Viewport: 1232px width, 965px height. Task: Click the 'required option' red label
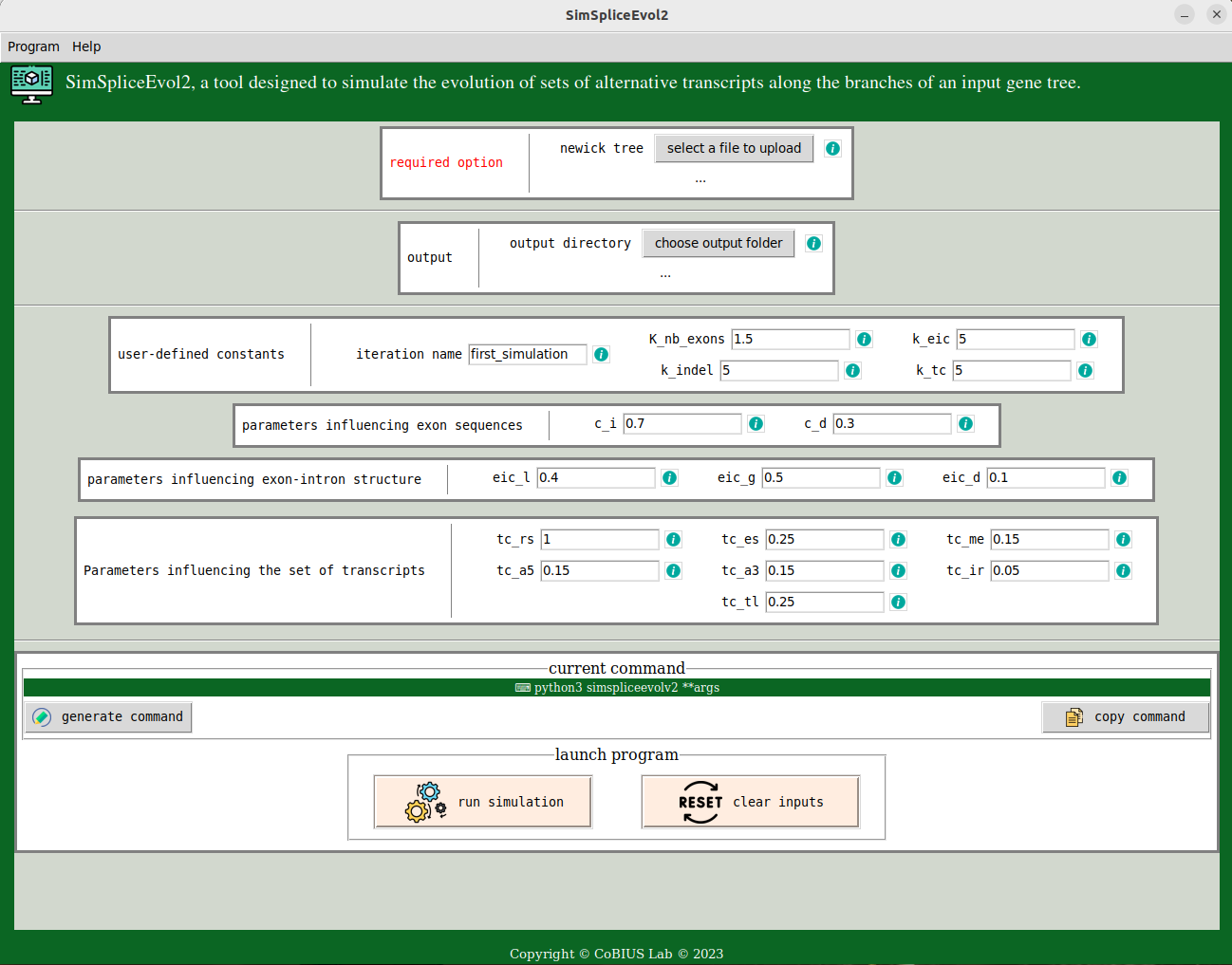point(446,162)
